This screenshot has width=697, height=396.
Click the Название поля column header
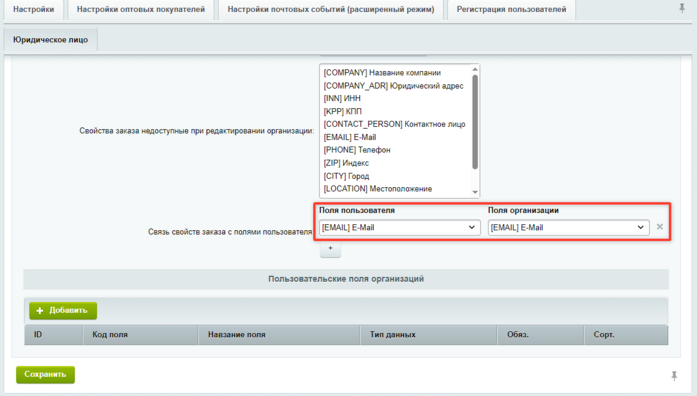tap(279, 335)
